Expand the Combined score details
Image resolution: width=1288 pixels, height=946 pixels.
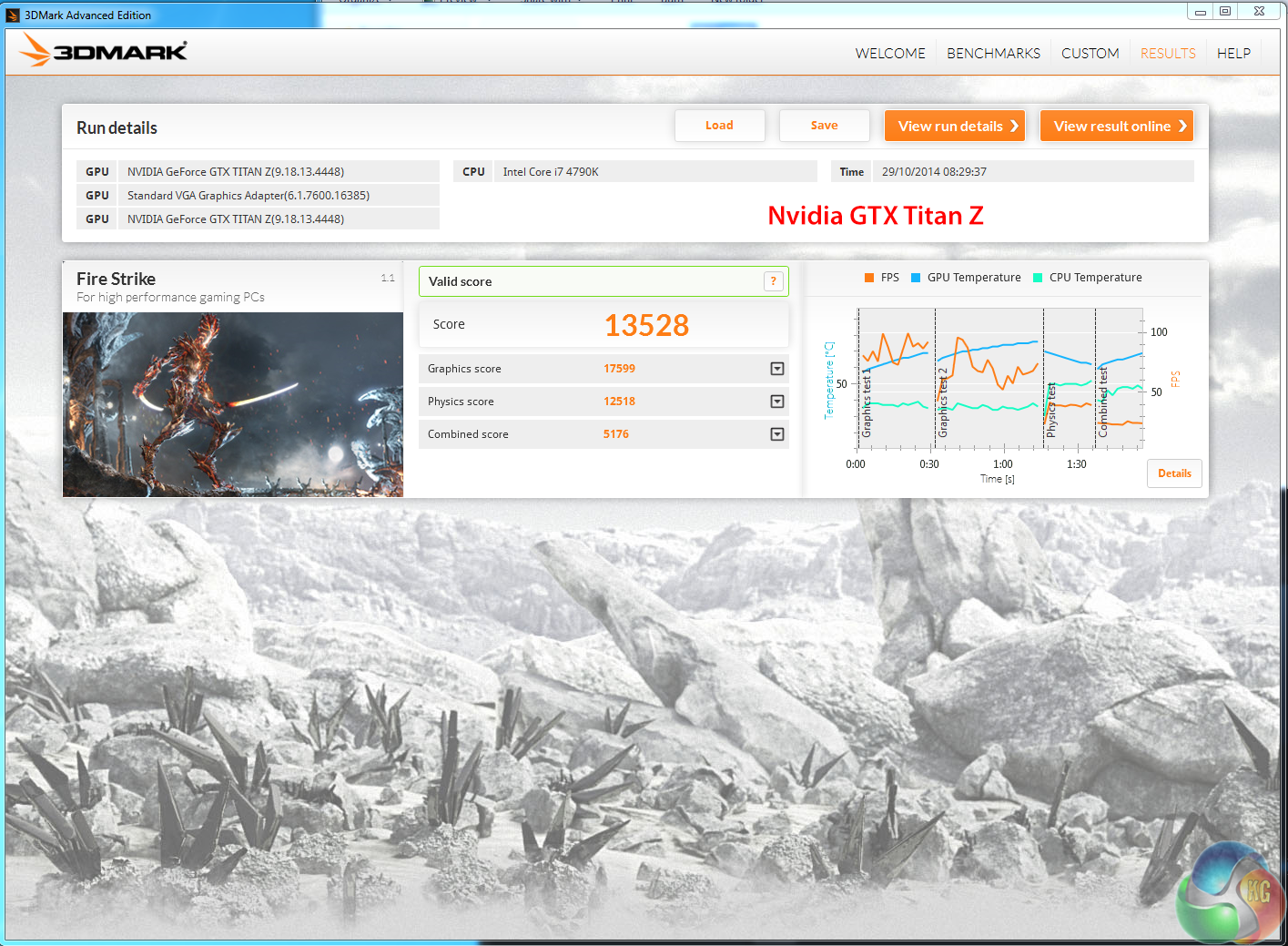[777, 434]
